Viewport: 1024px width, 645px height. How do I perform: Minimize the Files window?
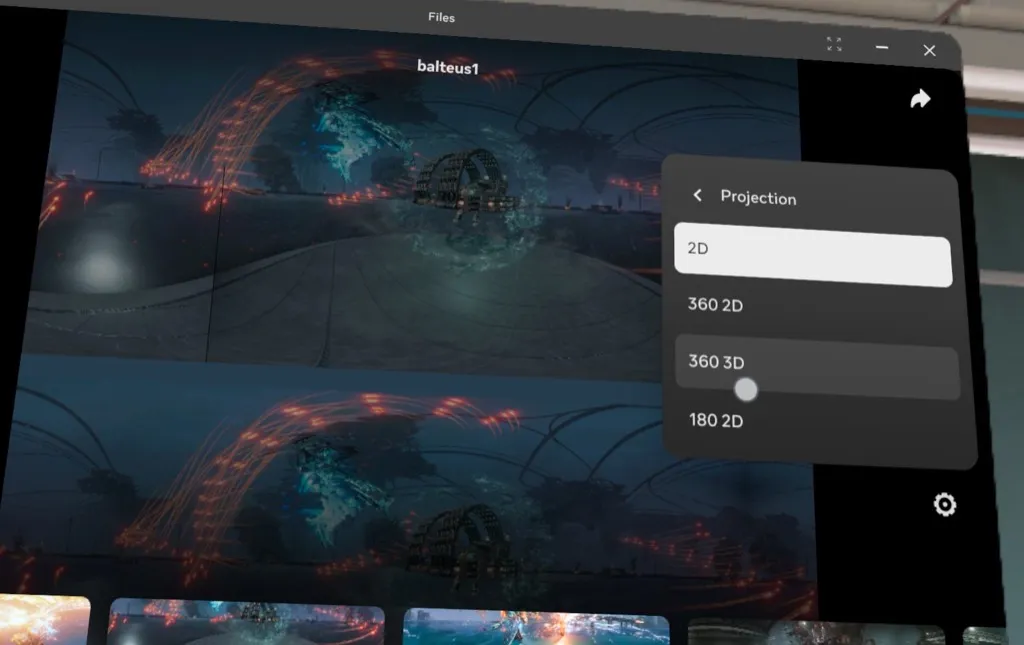882,47
